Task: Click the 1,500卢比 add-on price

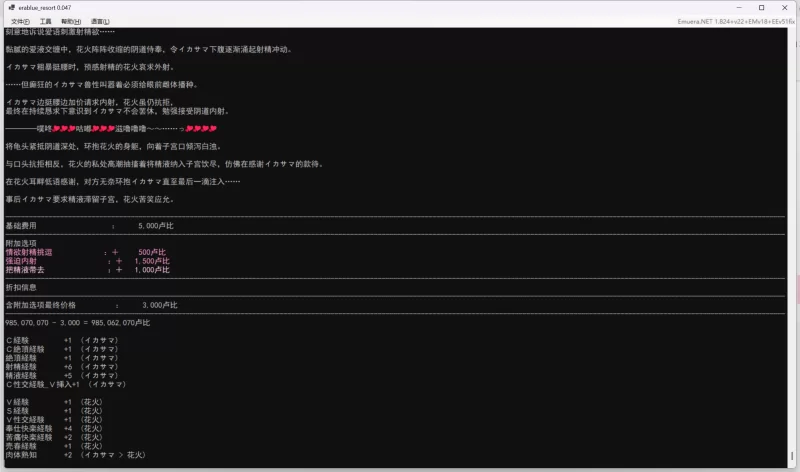Action: pos(152,261)
